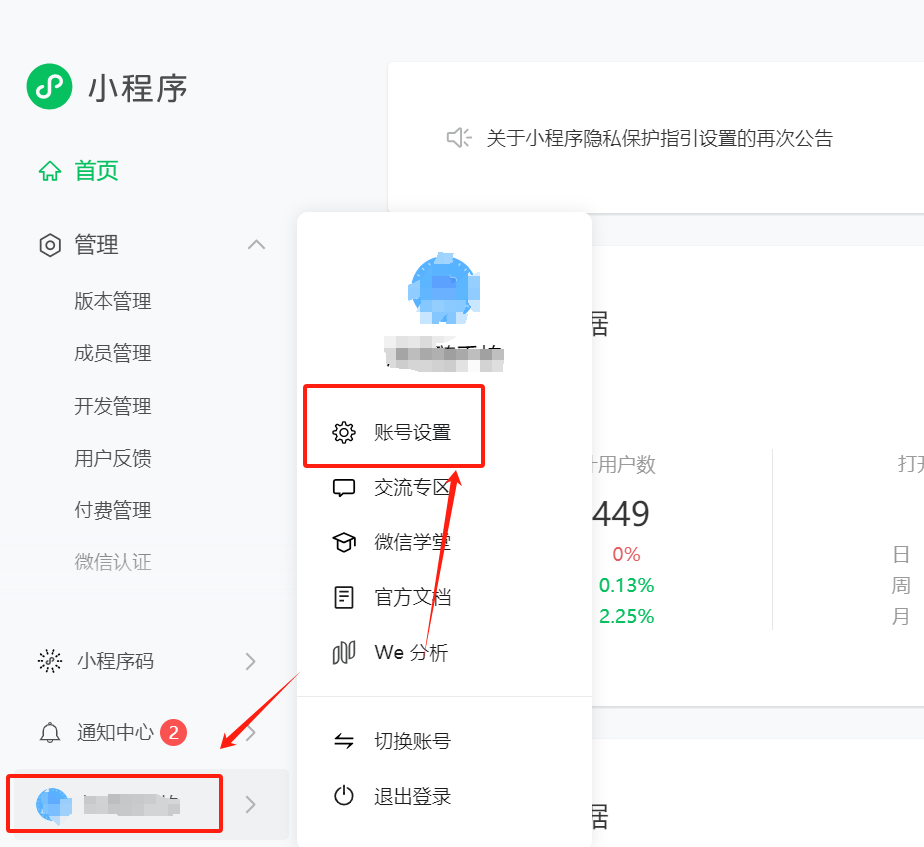Click the red 0% change value
Viewport: 924px width, 847px height.
(626, 554)
